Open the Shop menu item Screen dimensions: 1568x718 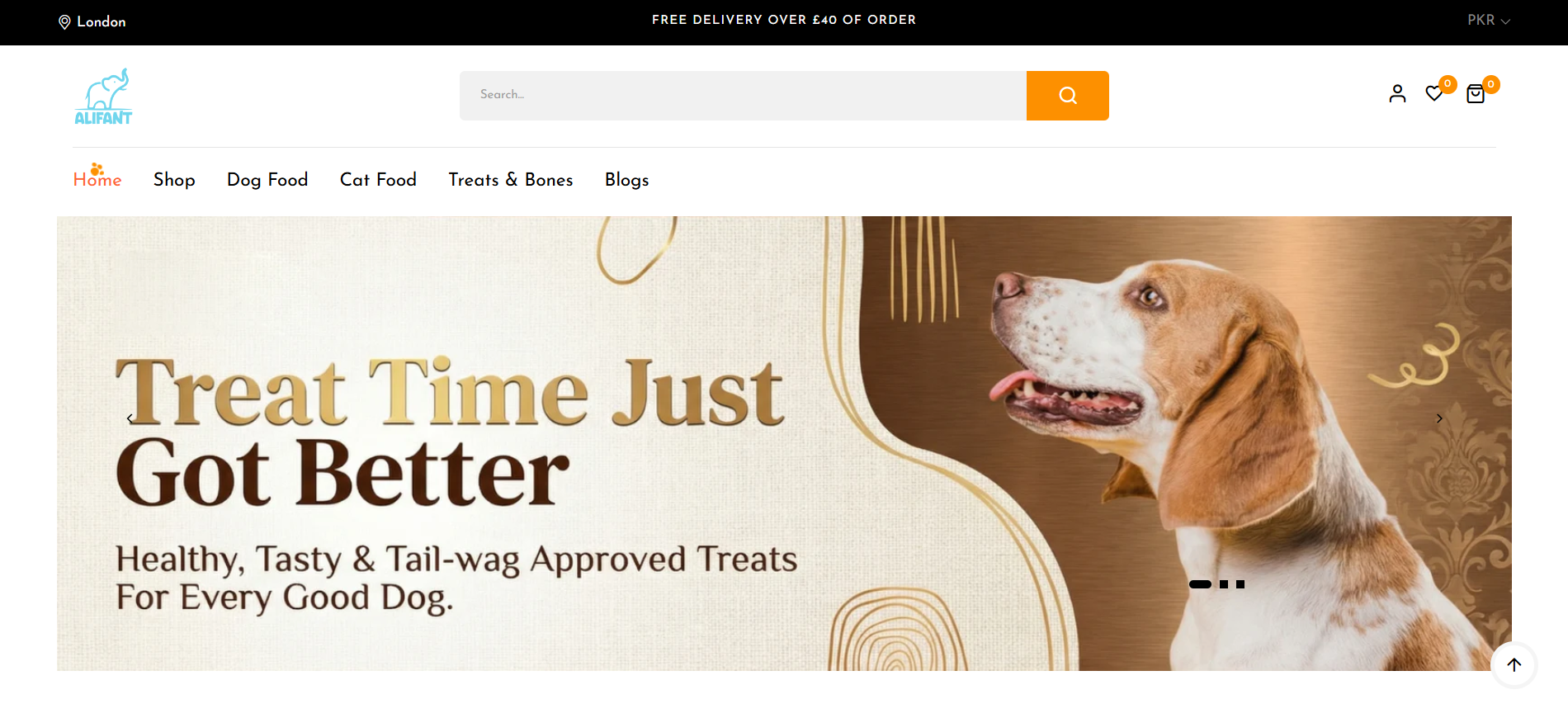(174, 180)
